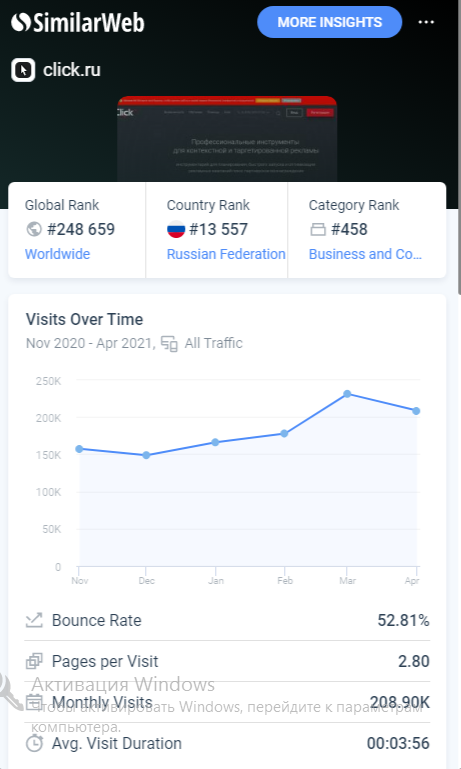Click the MORE INSIGHTS button
Image resolution: width=461 pixels, height=769 pixels.
[330, 22]
